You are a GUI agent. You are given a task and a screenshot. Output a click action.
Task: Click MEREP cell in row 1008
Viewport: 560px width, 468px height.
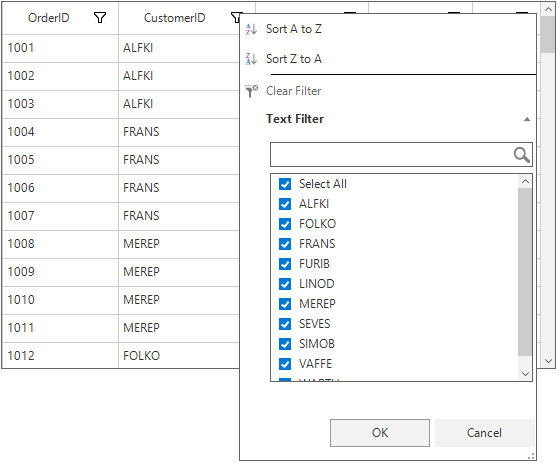[x=179, y=244]
